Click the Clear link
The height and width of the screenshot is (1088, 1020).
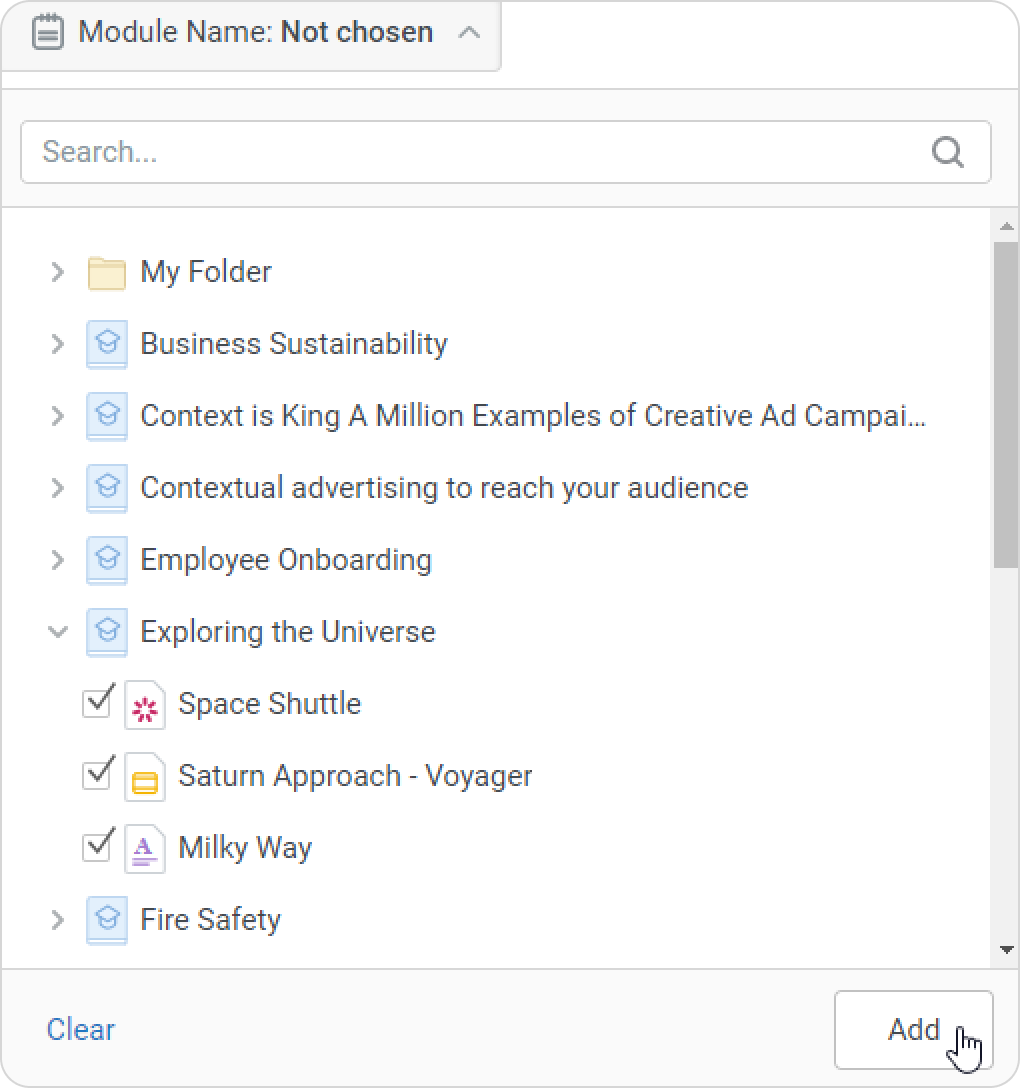tap(81, 1029)
